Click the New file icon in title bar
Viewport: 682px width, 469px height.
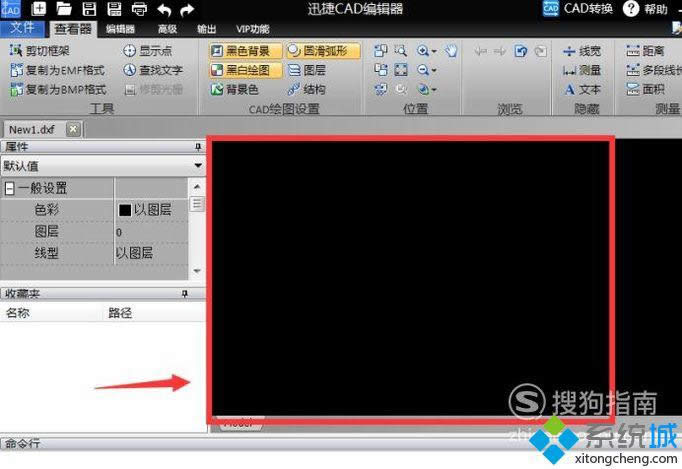(39, 8)
